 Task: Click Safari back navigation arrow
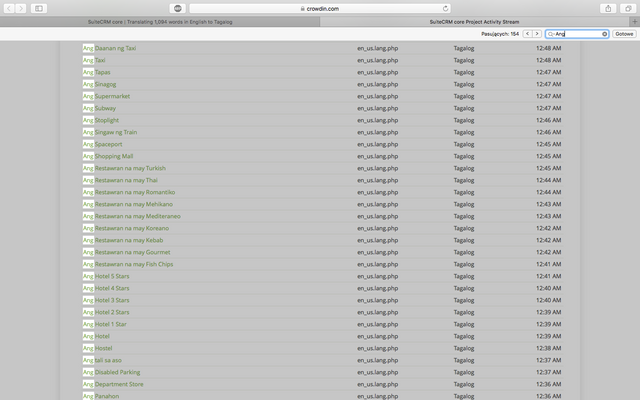click(x=9, y=8)
